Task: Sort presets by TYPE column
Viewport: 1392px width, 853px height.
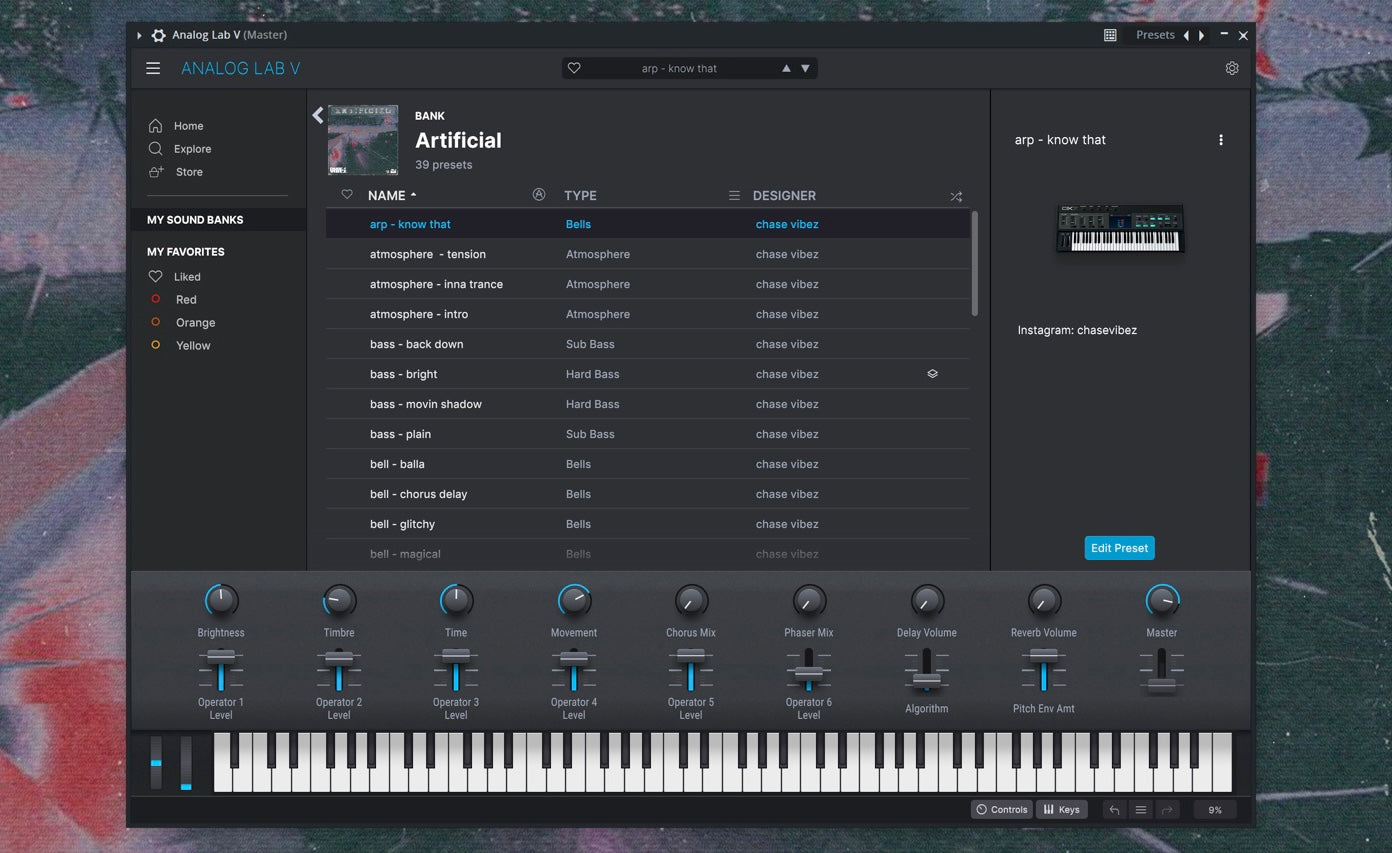Action: coord(580,196)
